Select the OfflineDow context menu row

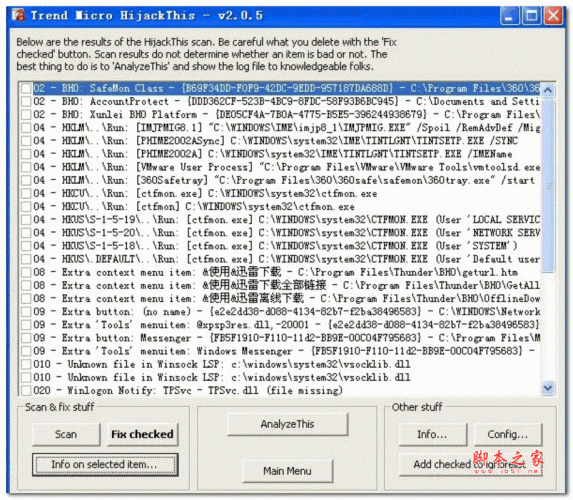[x=286, y=299]
